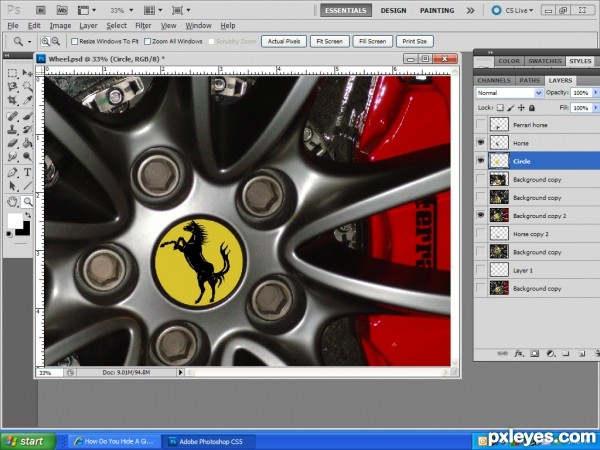Select the Lasso tool

pos(12,86)
